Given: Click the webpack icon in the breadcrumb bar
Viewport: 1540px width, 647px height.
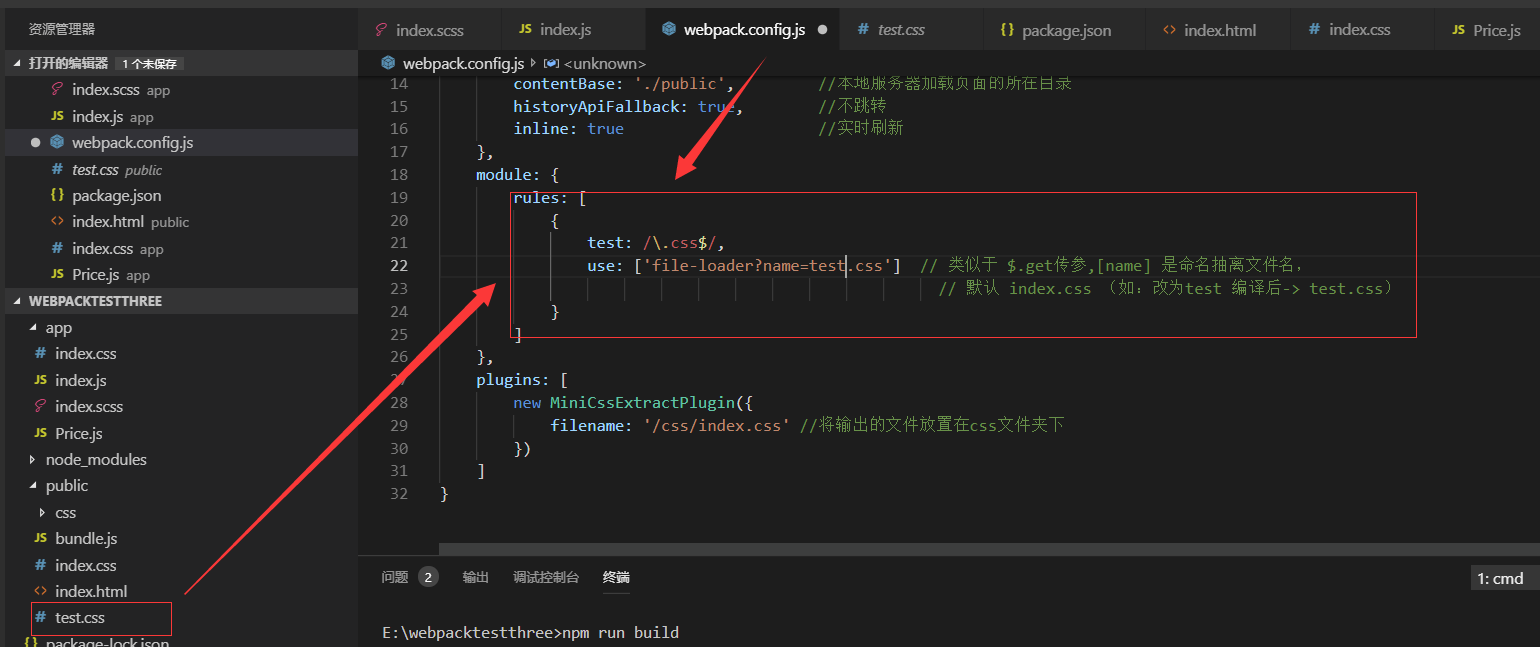Looking at the screenshot, I should point(387,62).
